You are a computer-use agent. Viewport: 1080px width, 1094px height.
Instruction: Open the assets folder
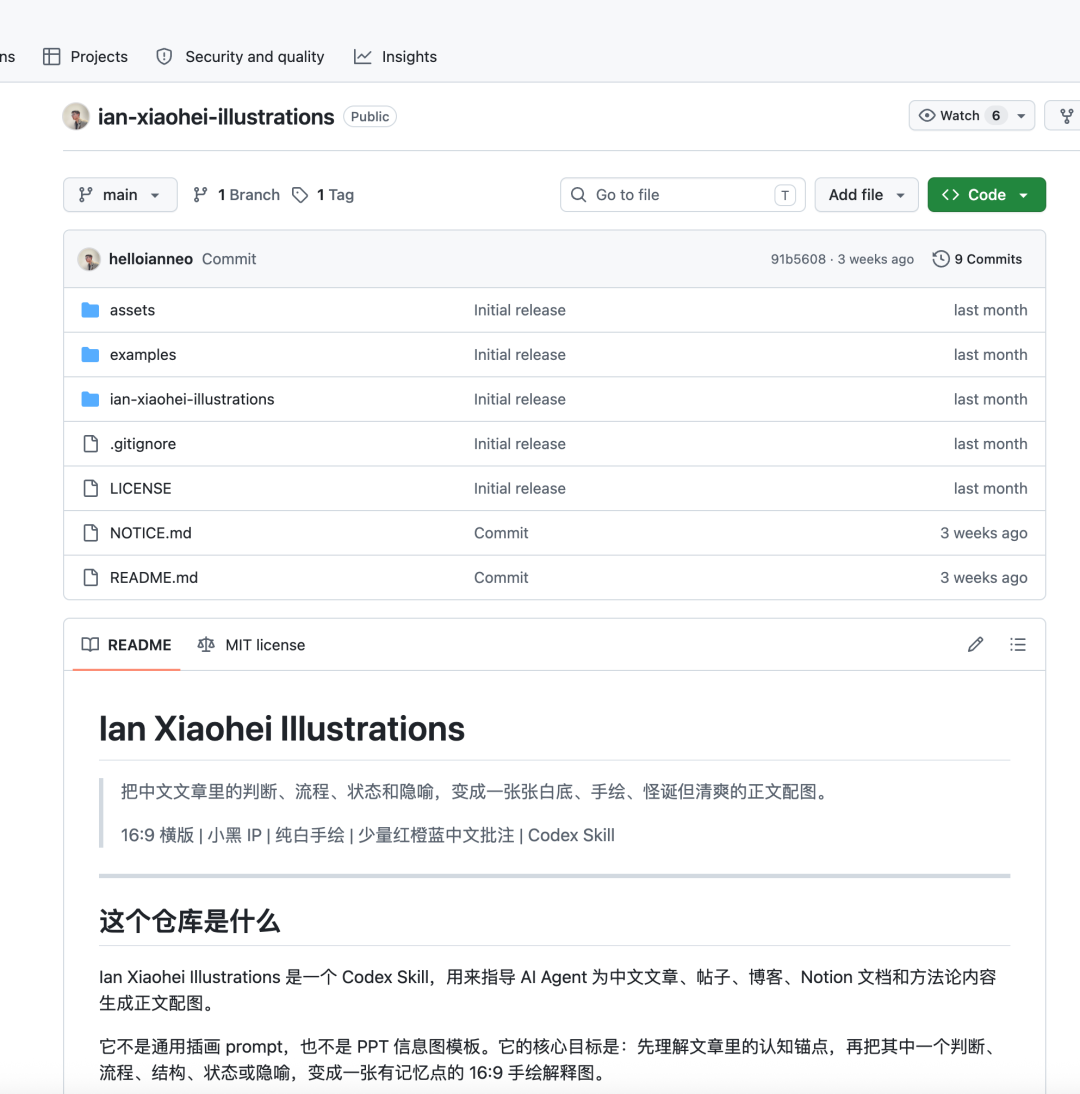[132, 310]
